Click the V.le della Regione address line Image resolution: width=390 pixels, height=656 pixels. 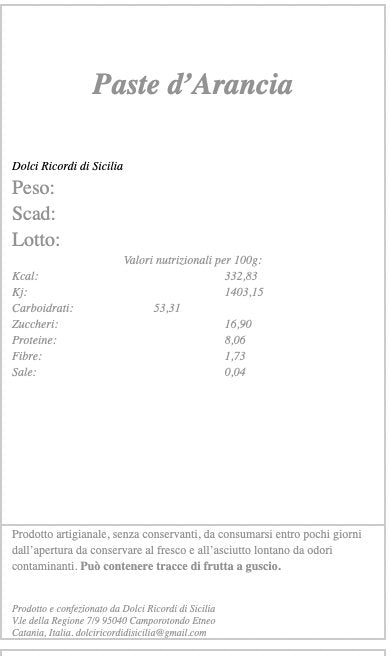(113, 621)
